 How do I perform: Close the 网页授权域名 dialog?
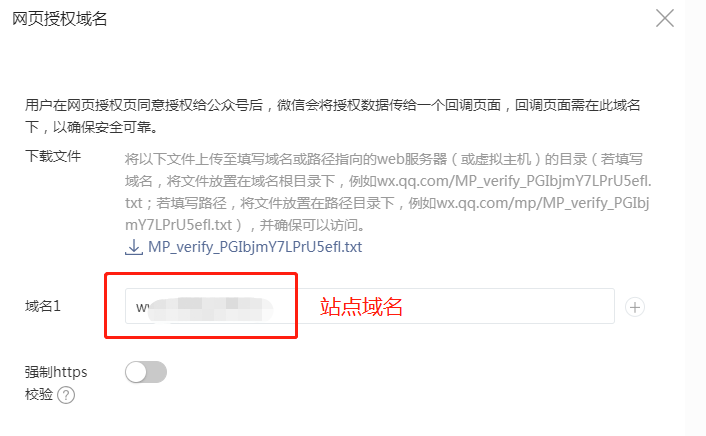(665, 18)
